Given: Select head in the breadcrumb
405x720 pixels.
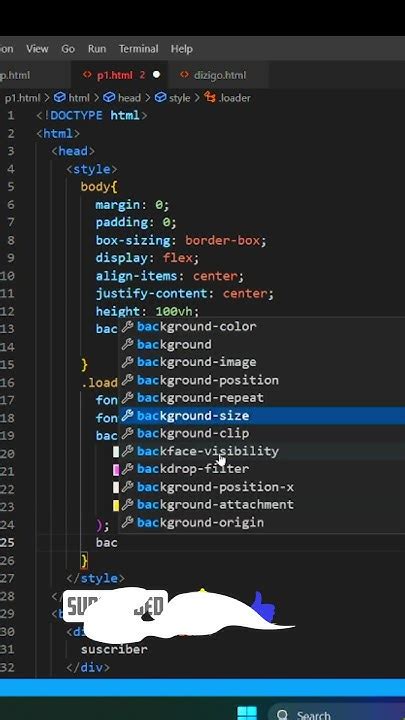Looking at the screenshot, I should [129, 98].
